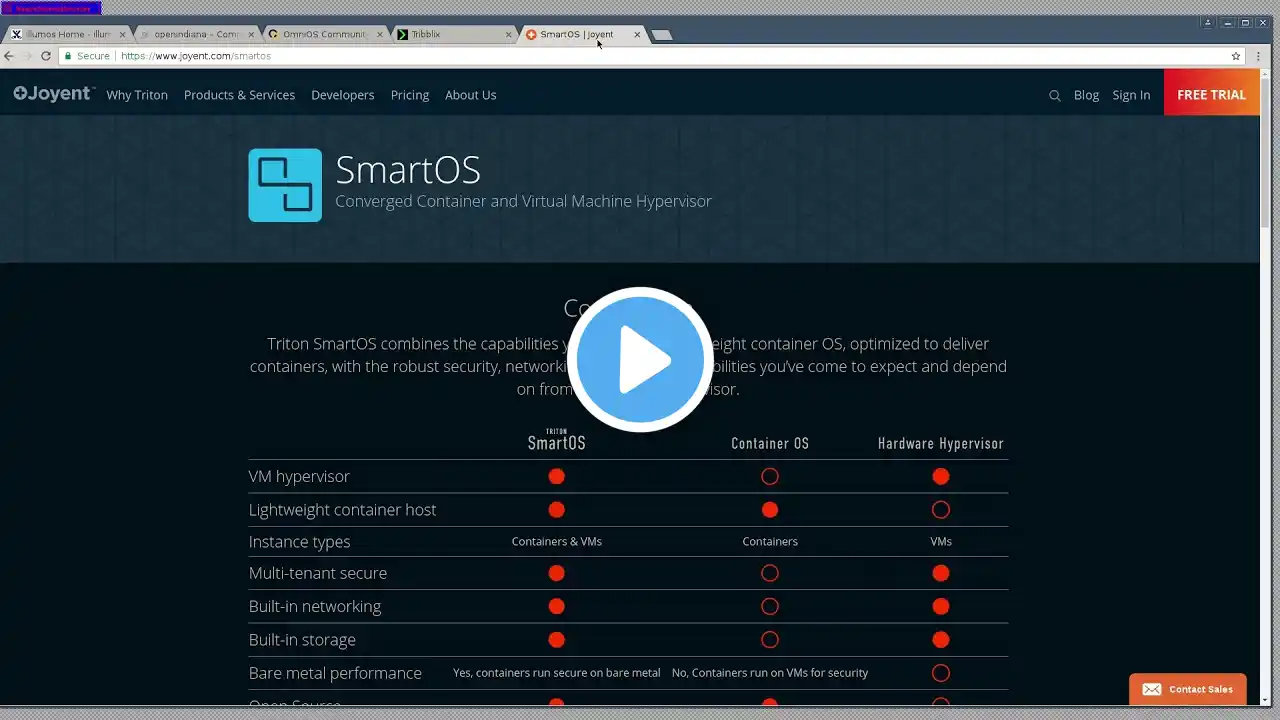Click the 'Bare metal performance' row label
Screen dimensions: 1280x720
(x=335, y=674)
